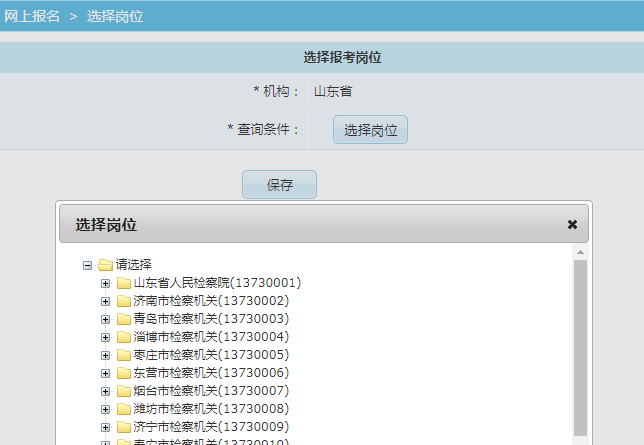Viewport: 644px width, 445px height.
Task: Collapse the 请选择 root node
Action: click(88, 265)
